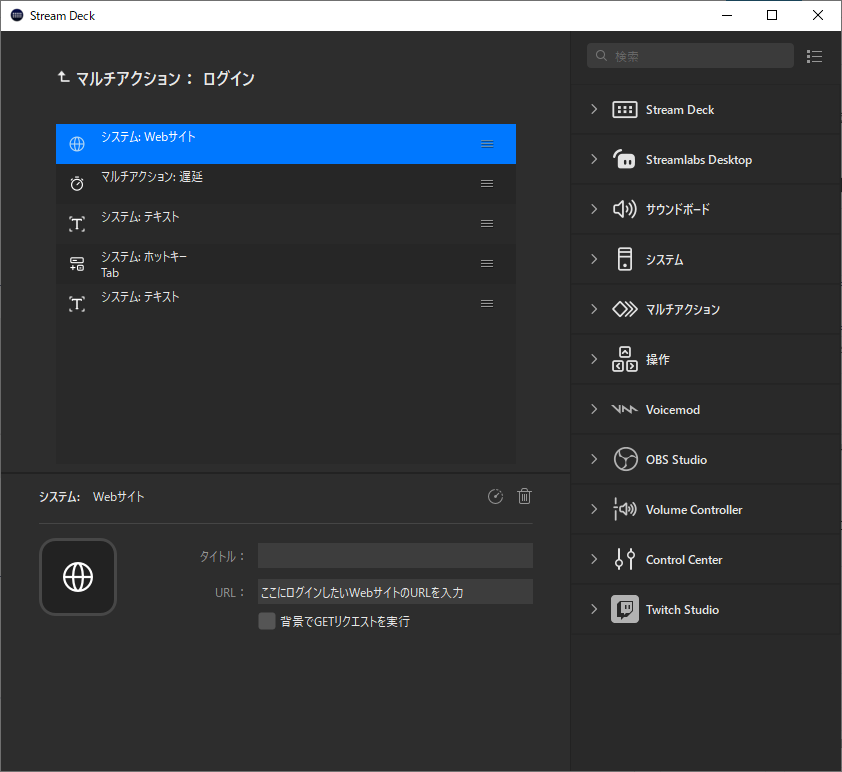
Task: Click the Volume Controller icon
Action: coord(625,509)
